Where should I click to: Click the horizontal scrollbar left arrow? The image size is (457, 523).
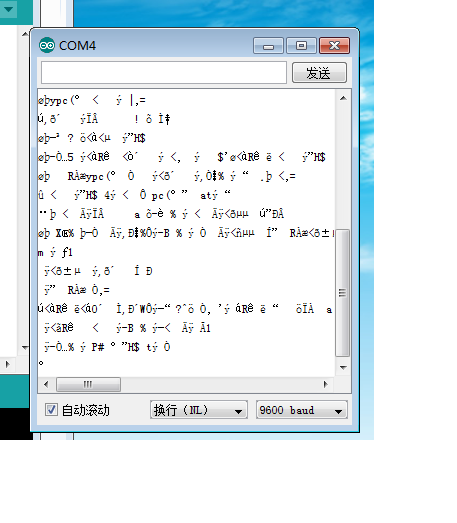pyautogui.click(x=46, y=384)
